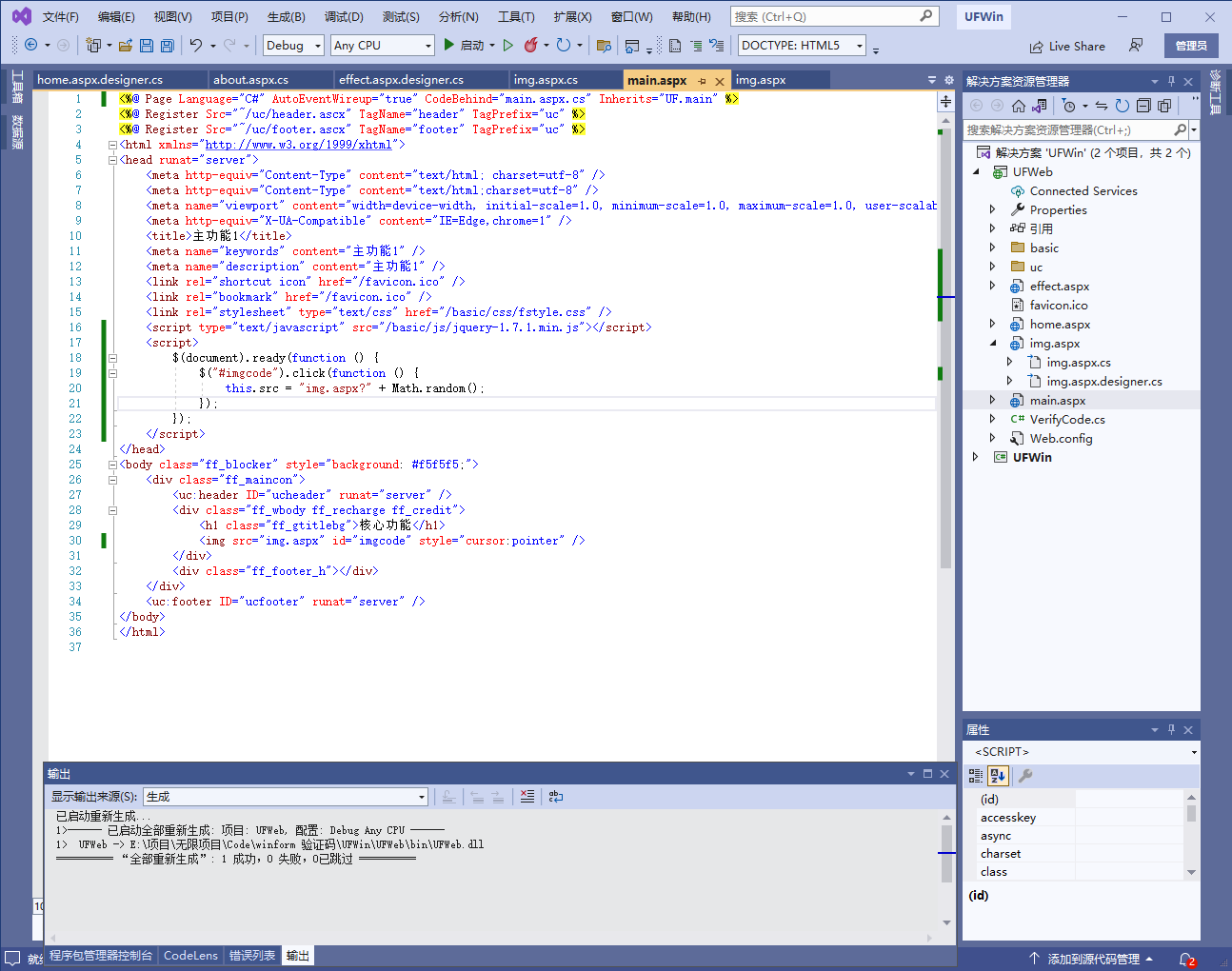Viewport: 1232px width, 971px height.
Task: Click Collapse All in Solution Explorer toolbar
Action: (1143, 106)
